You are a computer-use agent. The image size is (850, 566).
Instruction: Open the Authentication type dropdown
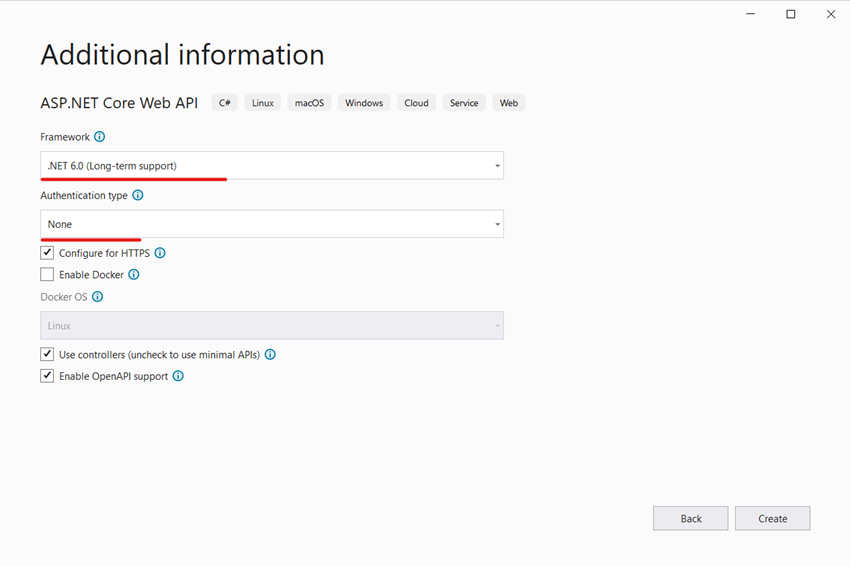point(272,224)
